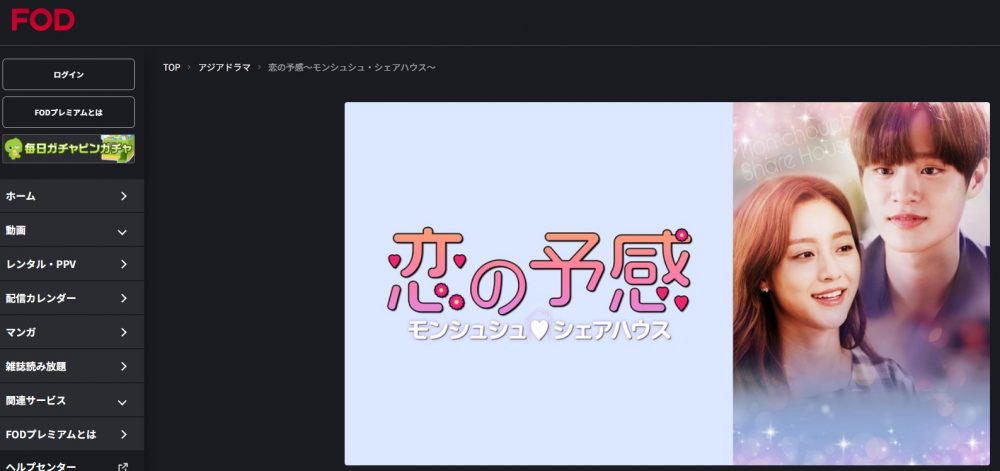Open the レンタル・PPV submenu arrow
1000x471 pixels.
pyautogui.click(x=124, y=264)
